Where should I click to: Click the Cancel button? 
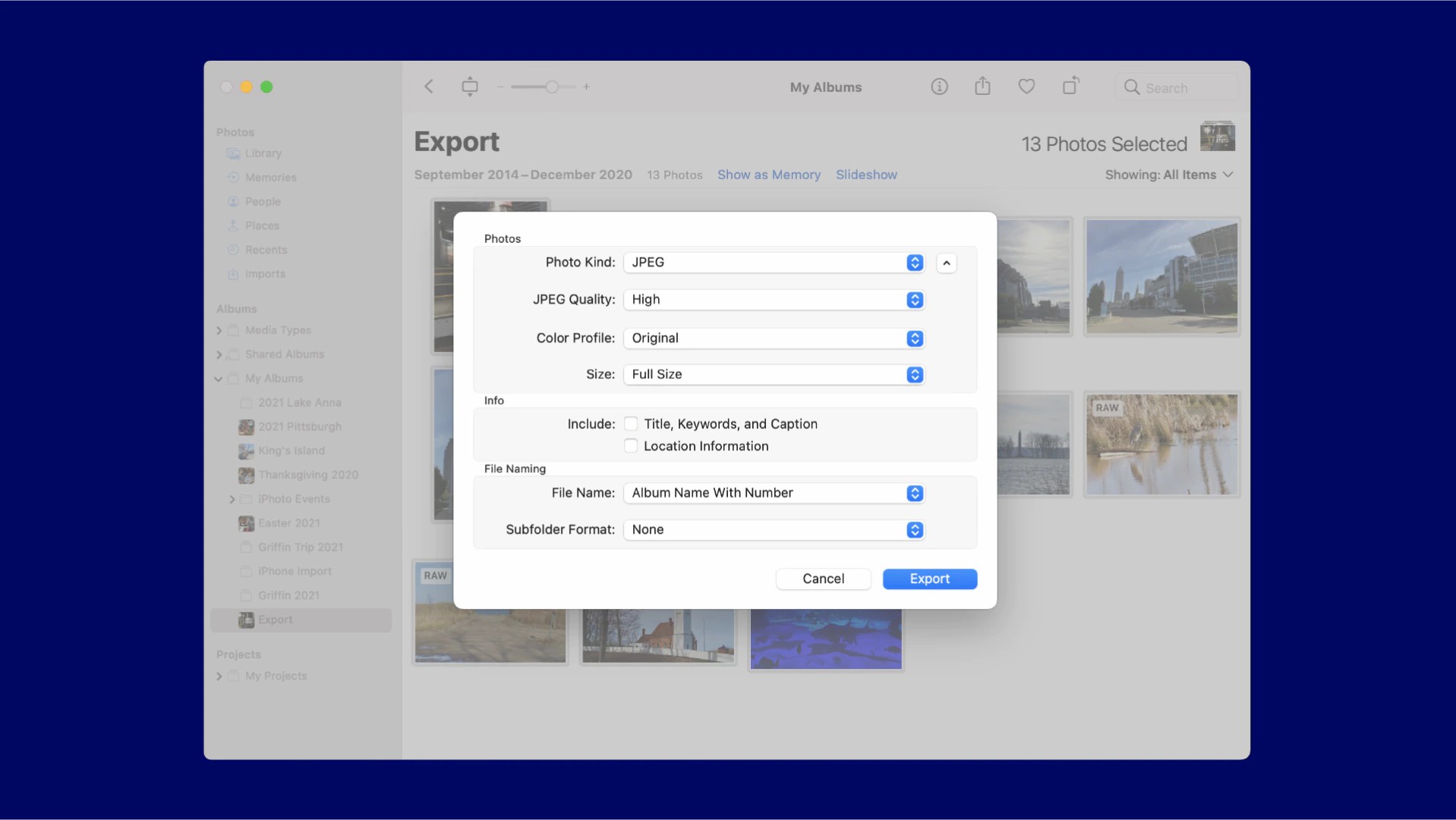[823, 579]
